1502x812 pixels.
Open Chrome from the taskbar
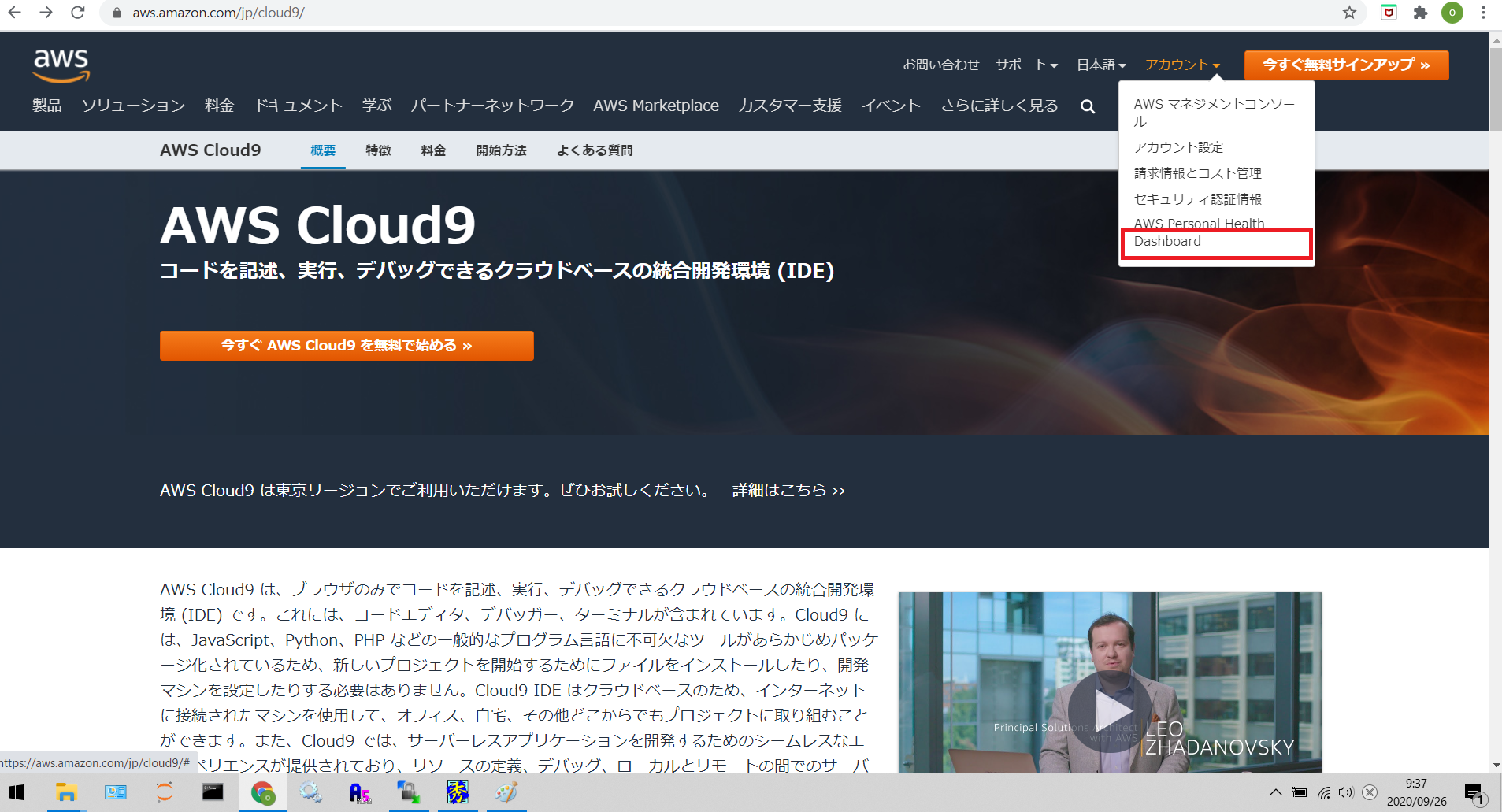pyautogui.click(x=262, y=792)
